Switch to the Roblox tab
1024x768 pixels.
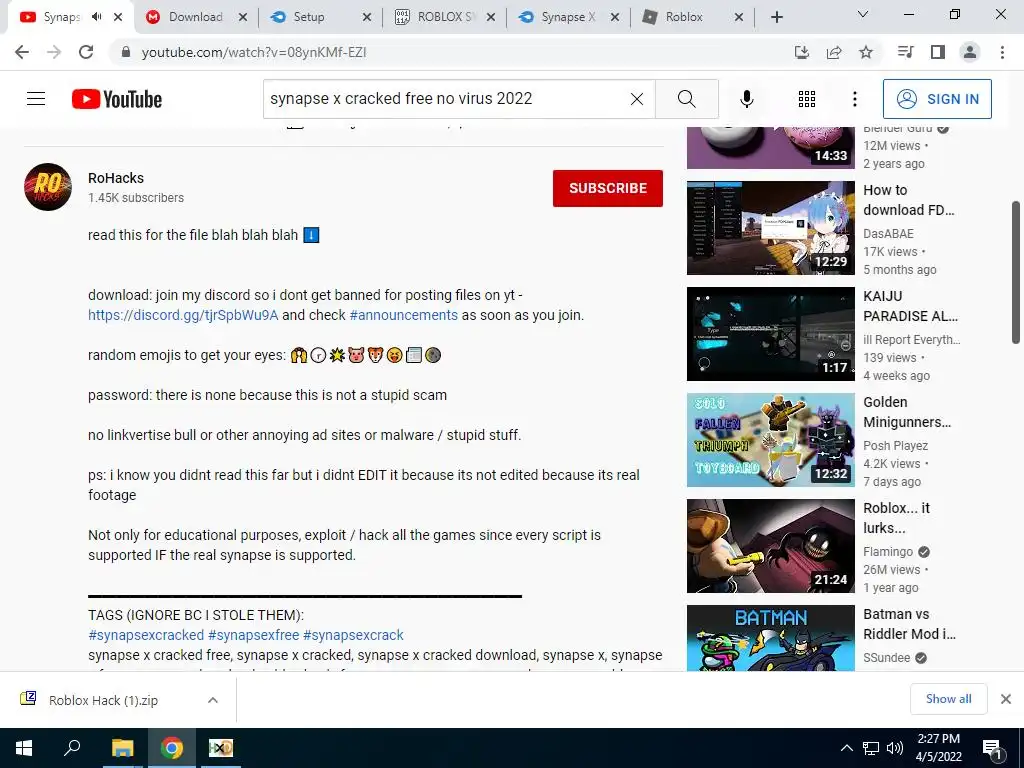click(x=691, y=17)
